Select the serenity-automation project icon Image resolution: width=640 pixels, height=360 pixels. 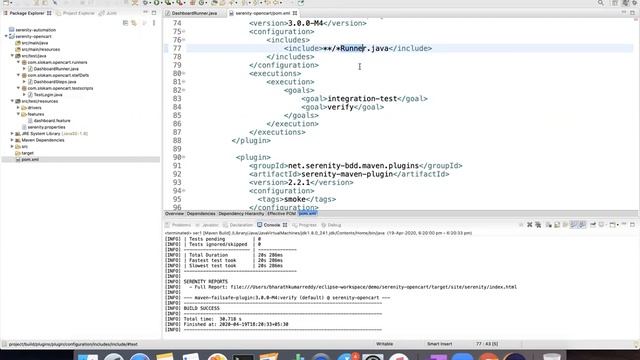[x=11, y=30]
